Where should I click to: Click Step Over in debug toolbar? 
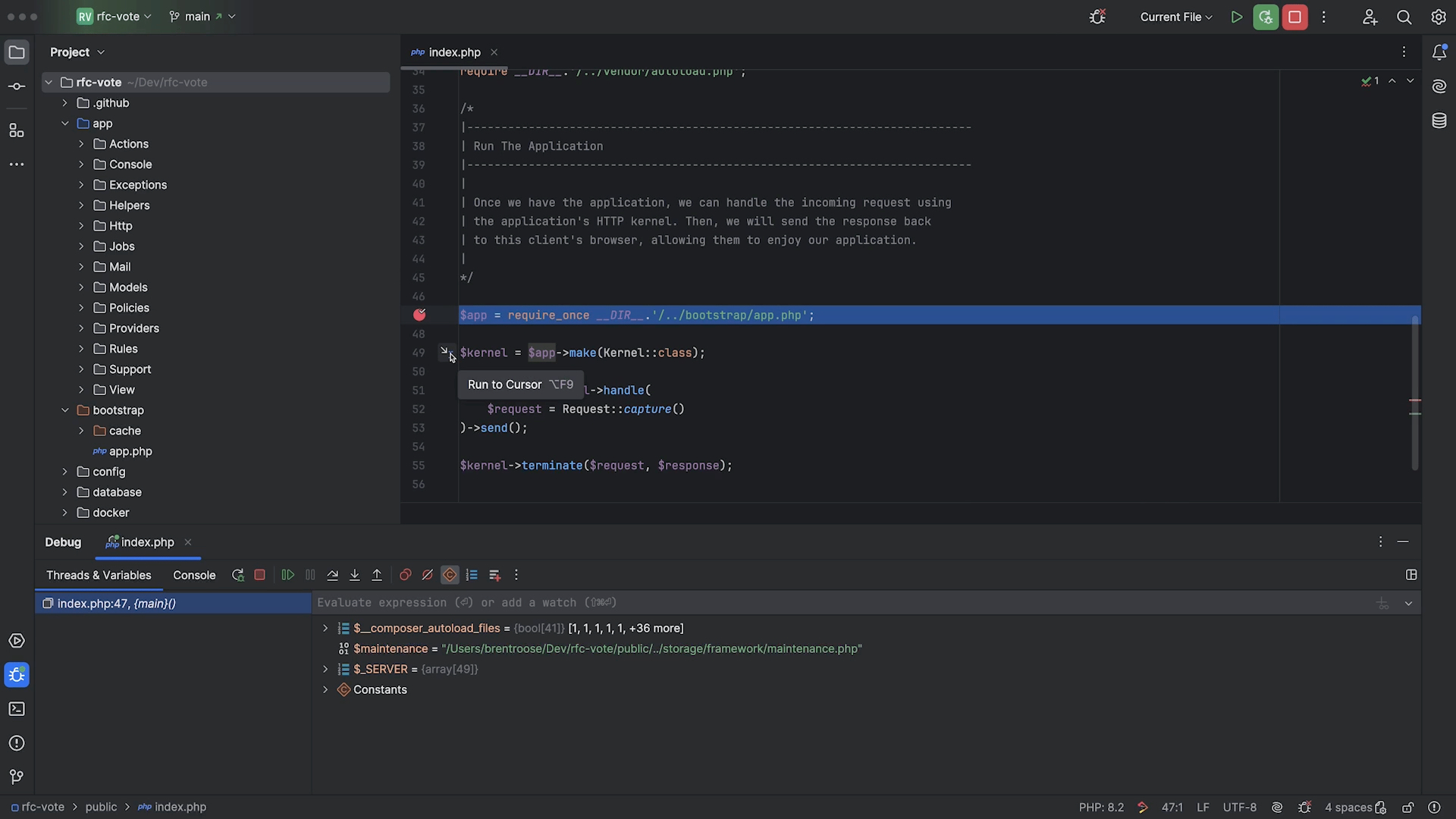332,576
